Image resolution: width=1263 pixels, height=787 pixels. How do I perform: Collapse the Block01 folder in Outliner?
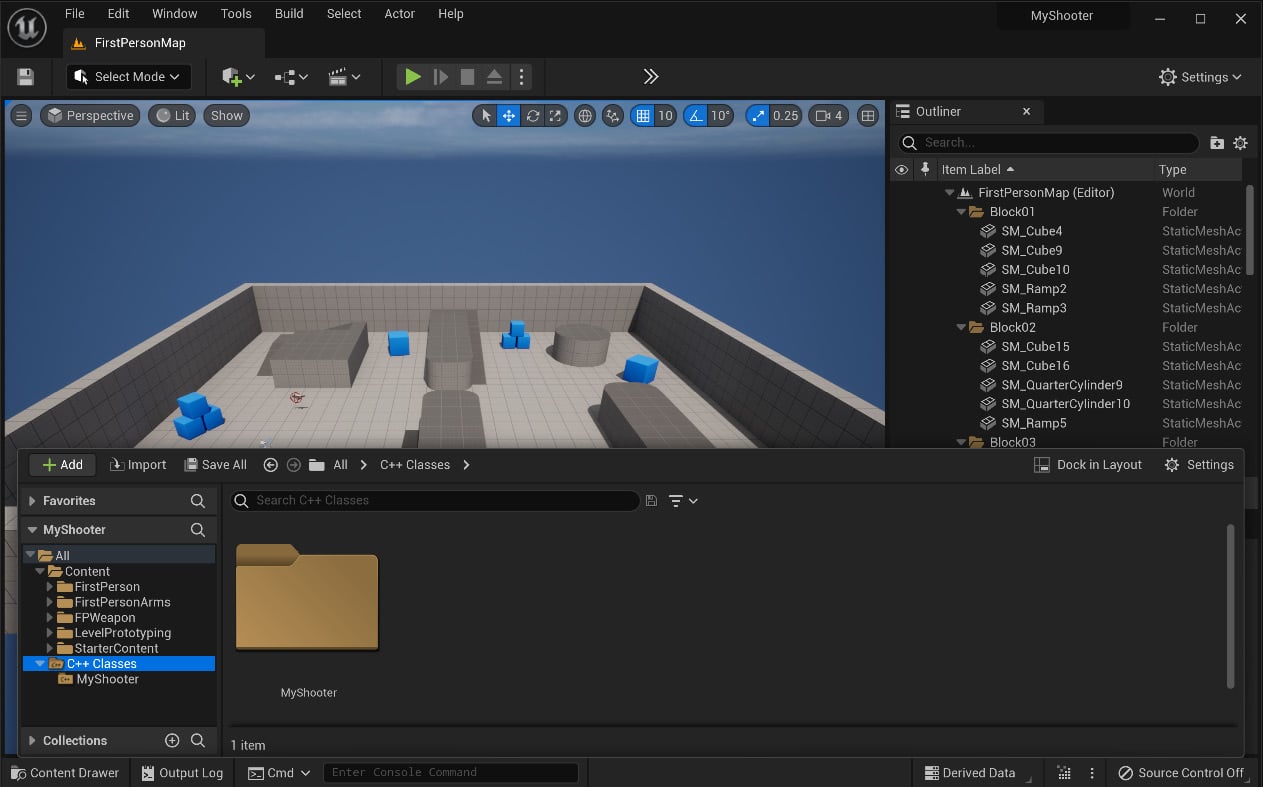click(962, 212)
